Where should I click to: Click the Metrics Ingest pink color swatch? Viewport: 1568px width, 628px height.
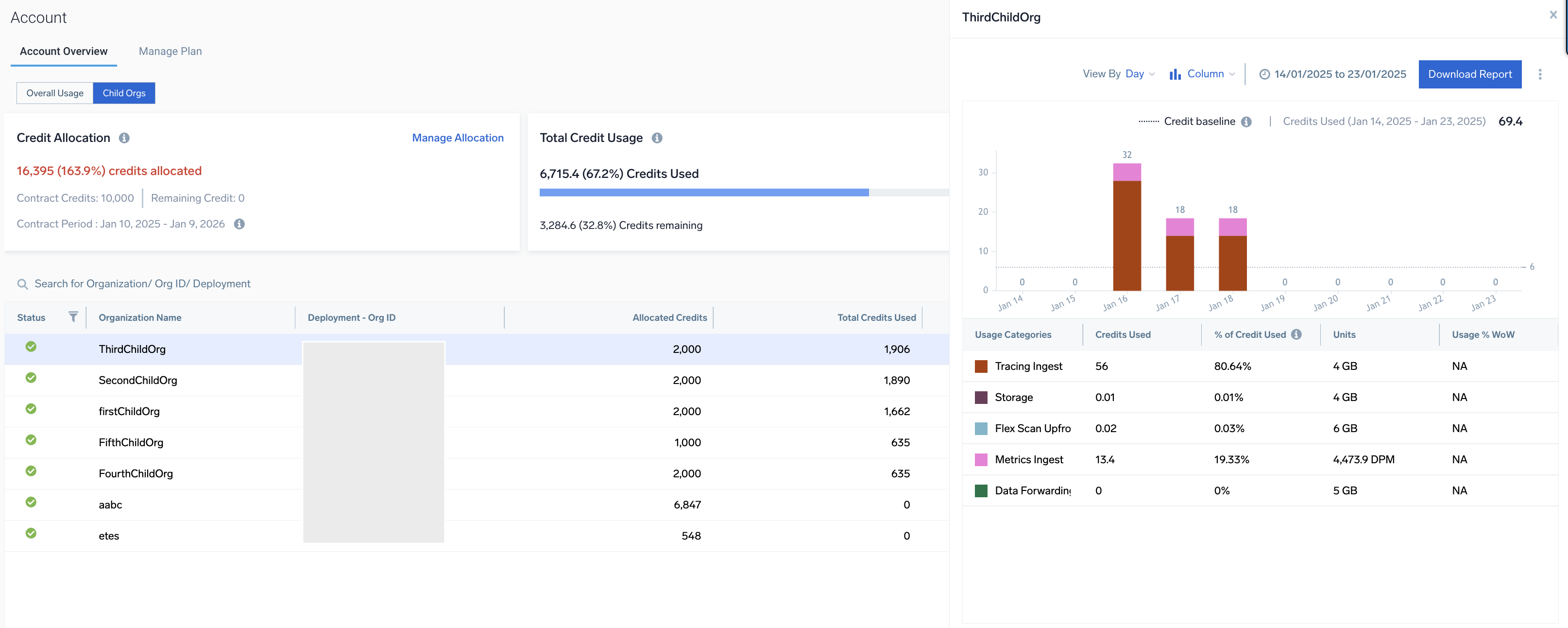981,459
